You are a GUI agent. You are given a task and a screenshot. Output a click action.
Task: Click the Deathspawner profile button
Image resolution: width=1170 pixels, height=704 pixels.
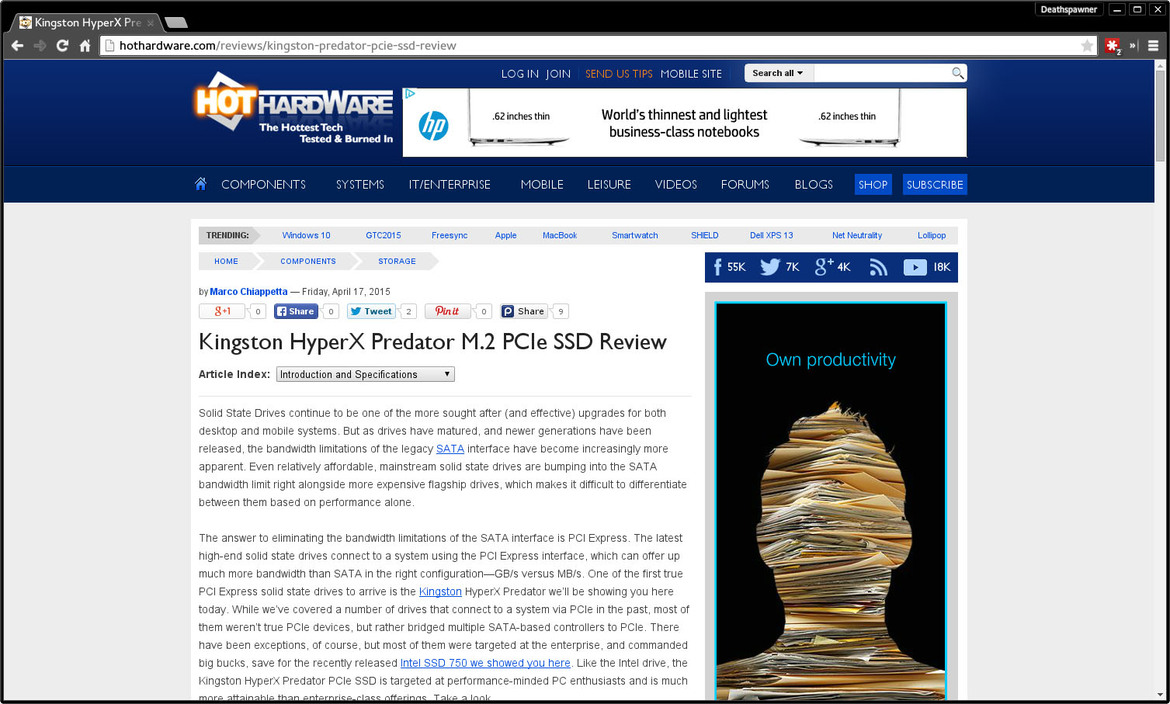click(x=1069, y=10)
